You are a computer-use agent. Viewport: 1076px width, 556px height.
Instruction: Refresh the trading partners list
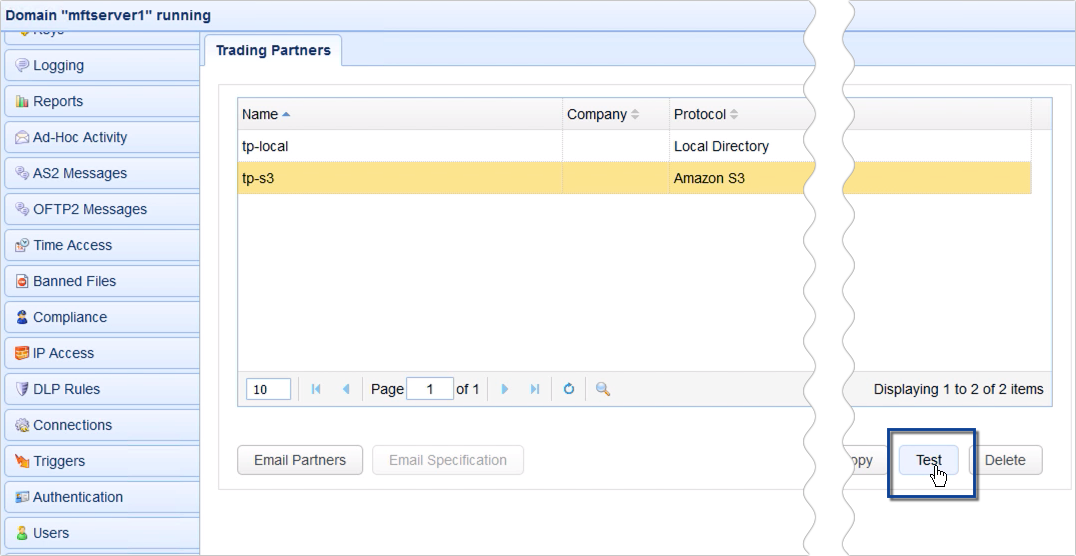click(x=569, y=389)
